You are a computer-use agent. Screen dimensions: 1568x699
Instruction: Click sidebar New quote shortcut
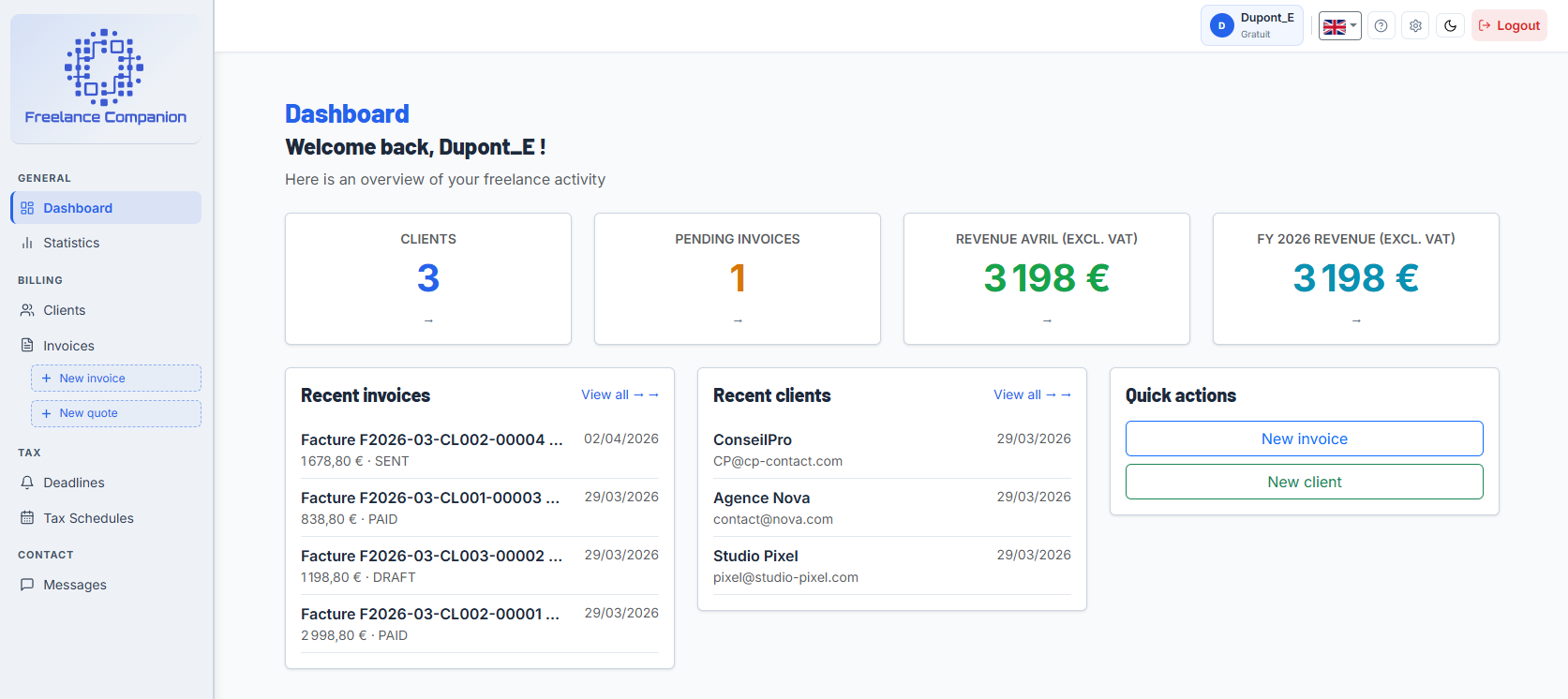click(116, 413)
